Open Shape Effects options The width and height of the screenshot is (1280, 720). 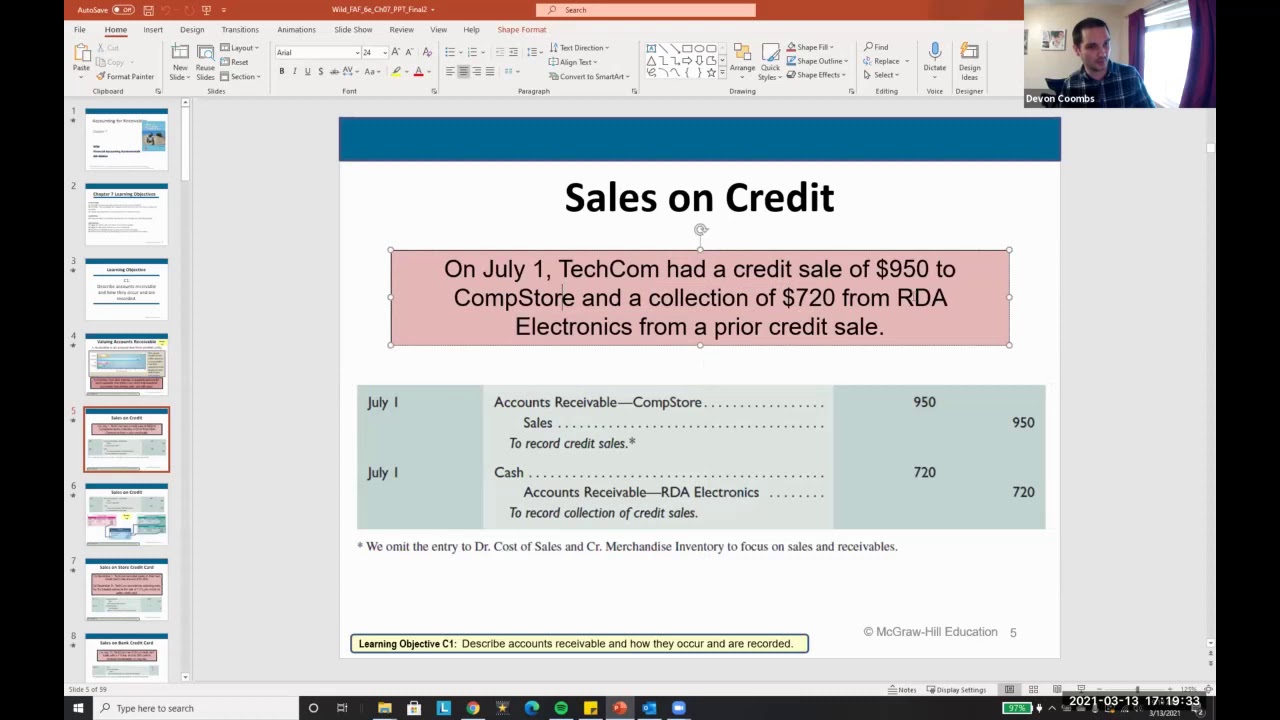click(816, 75)
